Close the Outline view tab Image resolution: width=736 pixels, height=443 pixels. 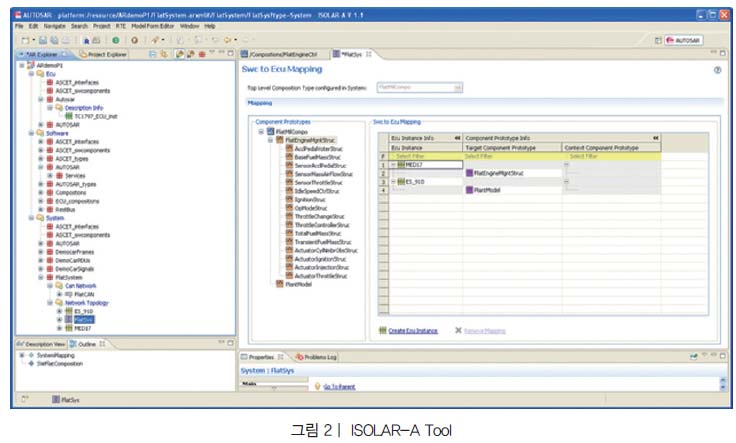click(102, 344)
